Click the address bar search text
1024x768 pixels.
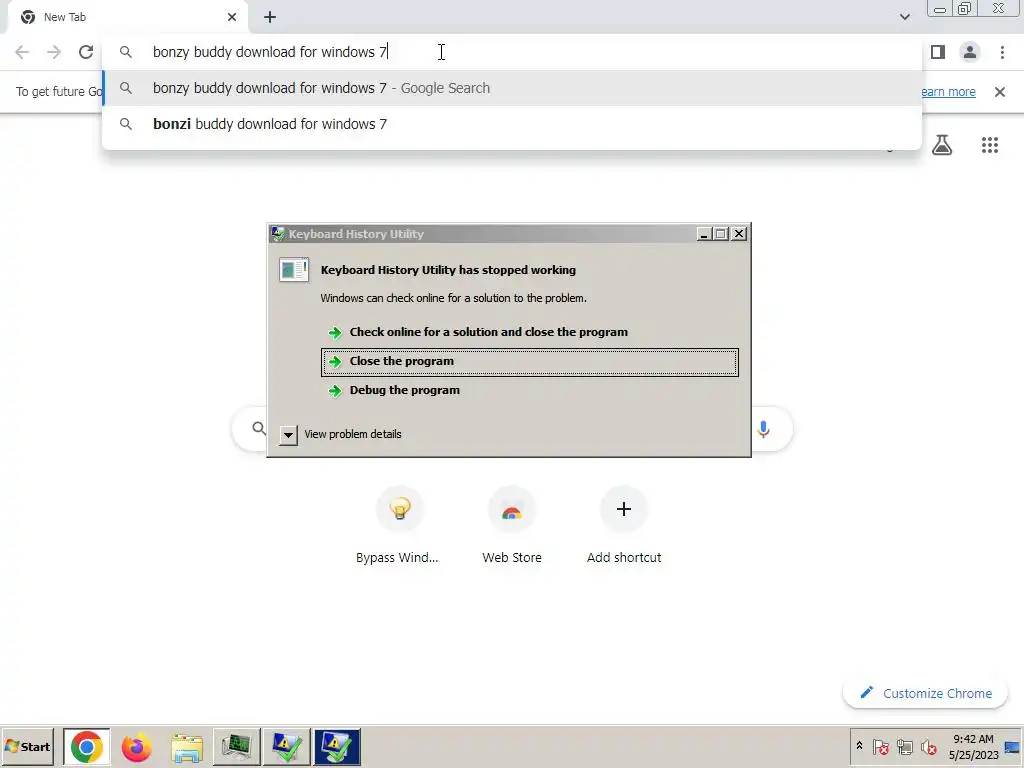tap(270, 52)
